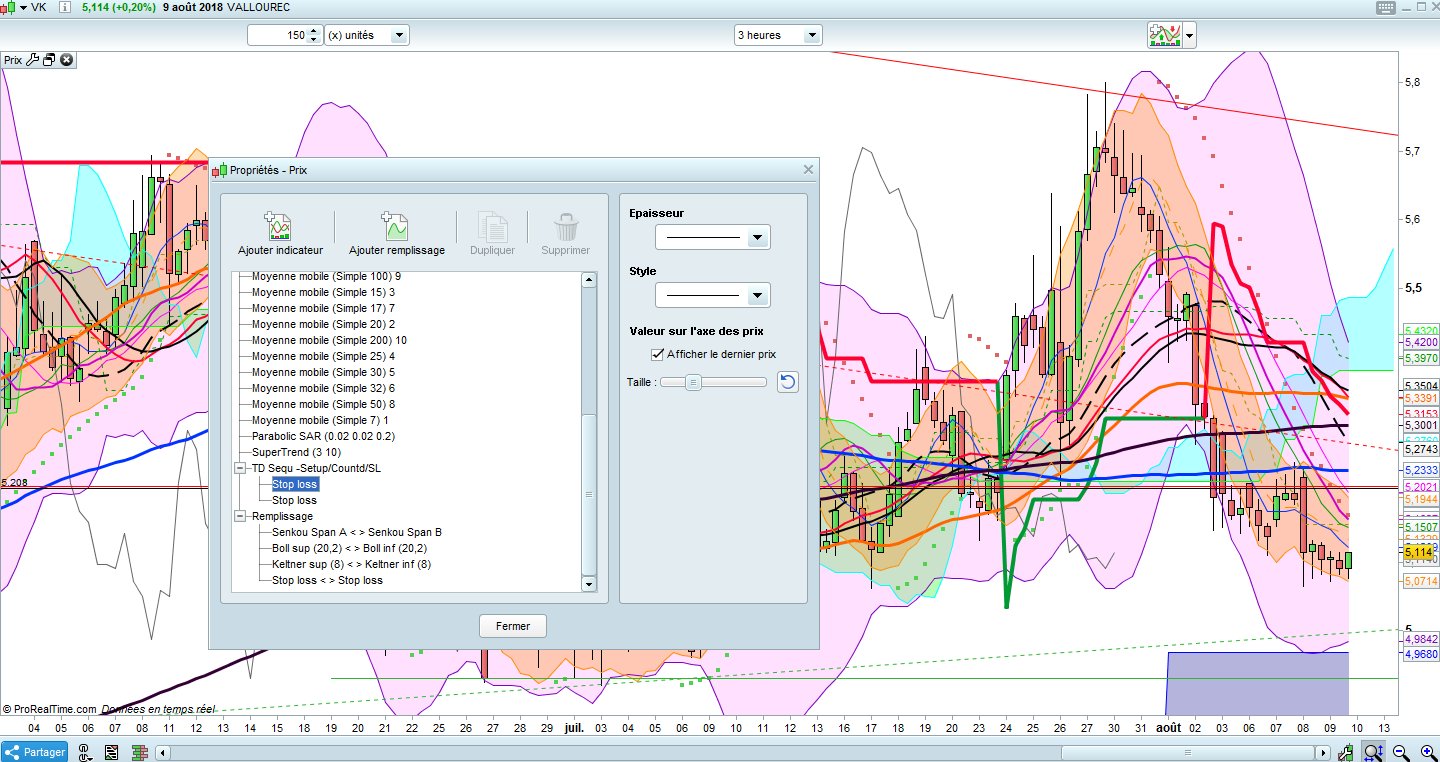The height and width of the screenshot is (762, 1440).
Task: Open Prix panel wrench settings icon
Action: 33,60
